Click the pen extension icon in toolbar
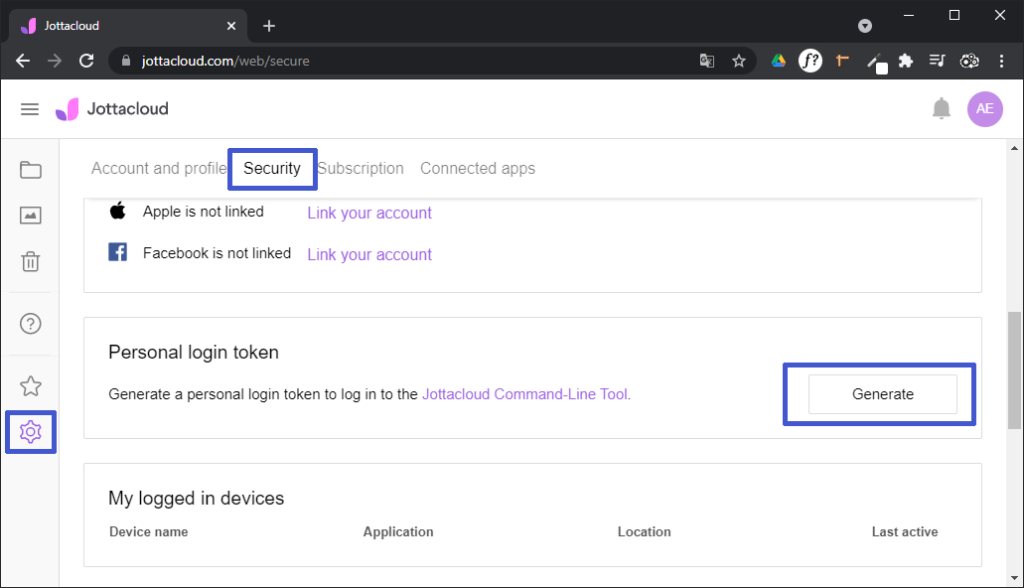1024x588 pixels. pyautogui.click(x=877, y=63)
